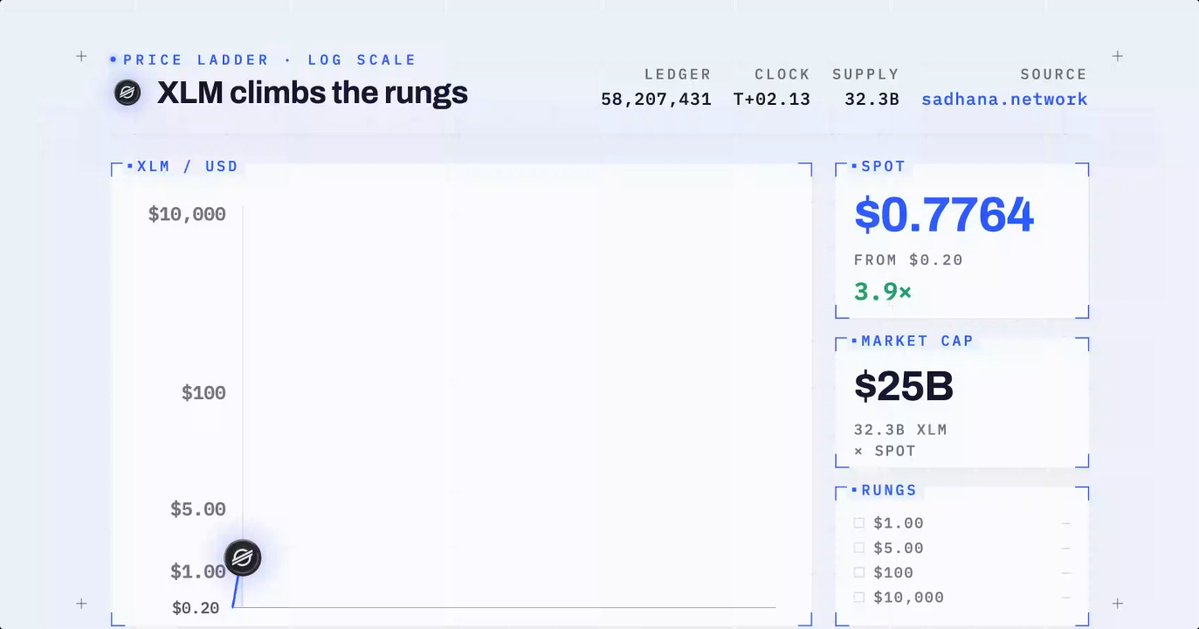Viewport: 1199px width, 629px height.
Task: Click the $100 axis label on the chart
Action: click(203, 393)
